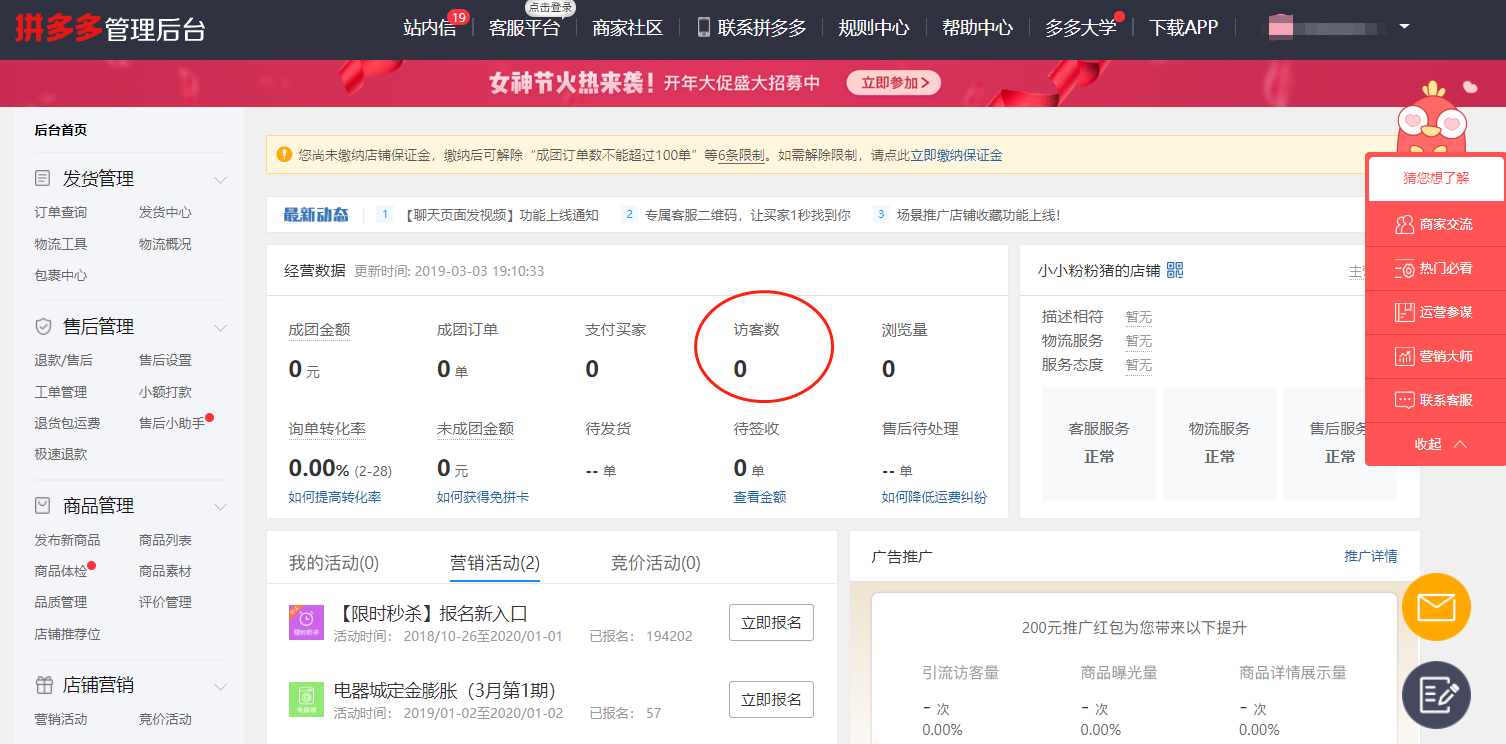Open 站内信 in top navigation
The height and width of the screenshot is (744, 1506).
[430, 28]
